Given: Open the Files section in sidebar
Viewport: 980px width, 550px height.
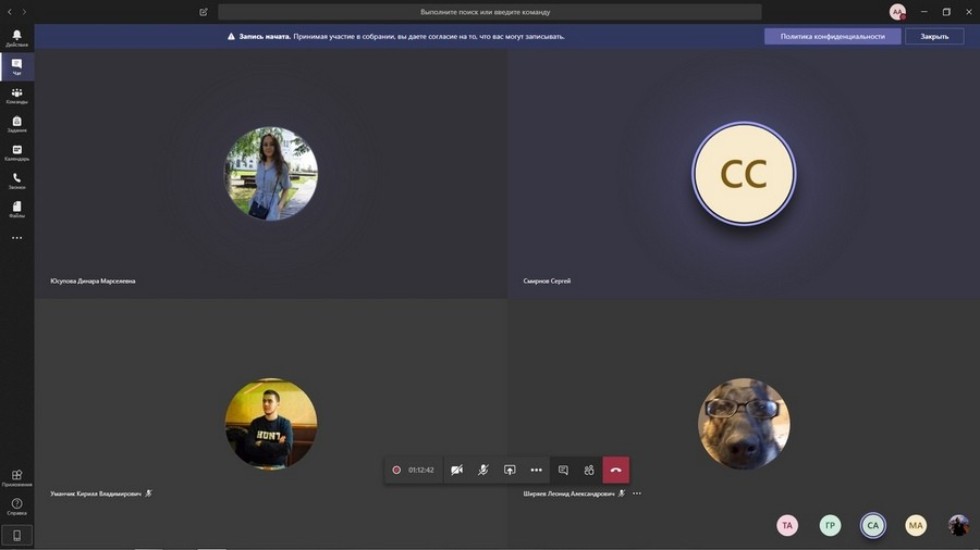Looking at the screenshot, I should pos(16,208).
